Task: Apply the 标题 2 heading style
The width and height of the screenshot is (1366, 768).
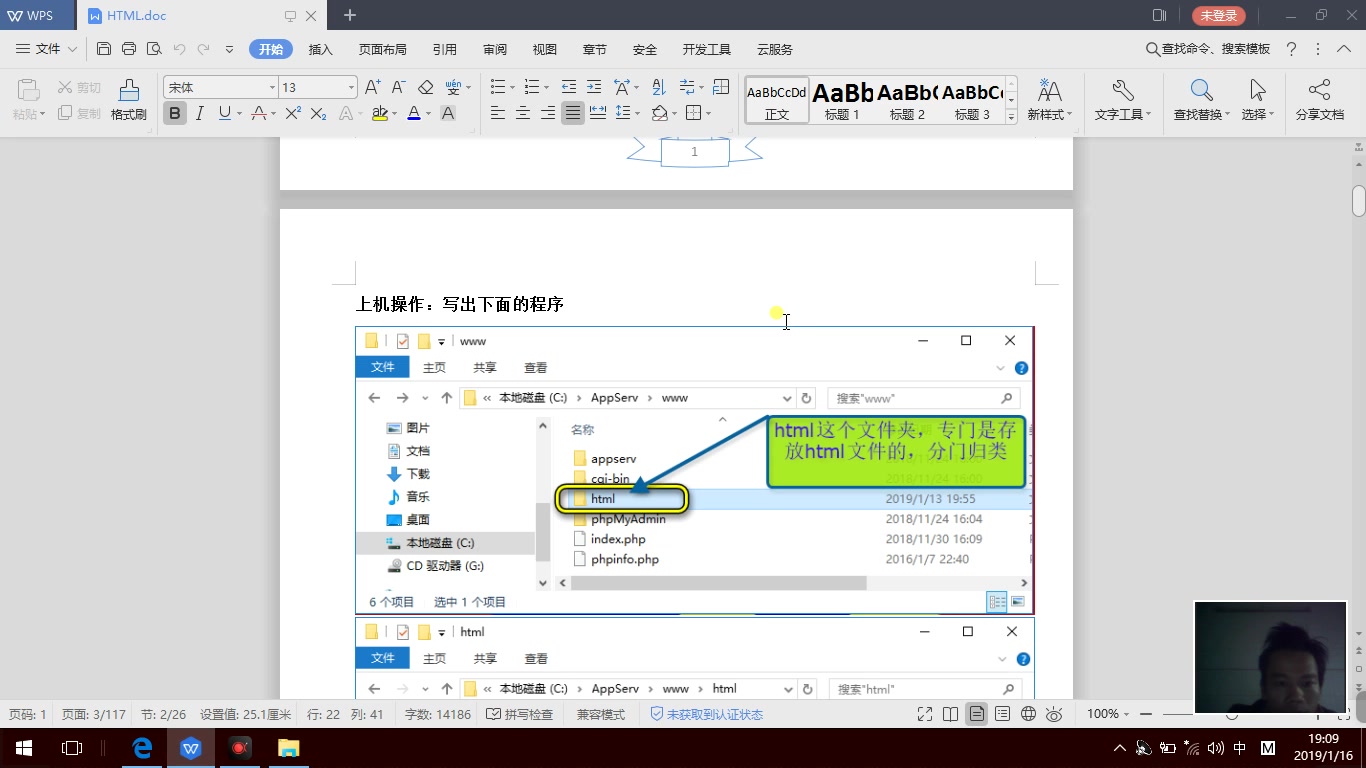Action: (907, 100)
